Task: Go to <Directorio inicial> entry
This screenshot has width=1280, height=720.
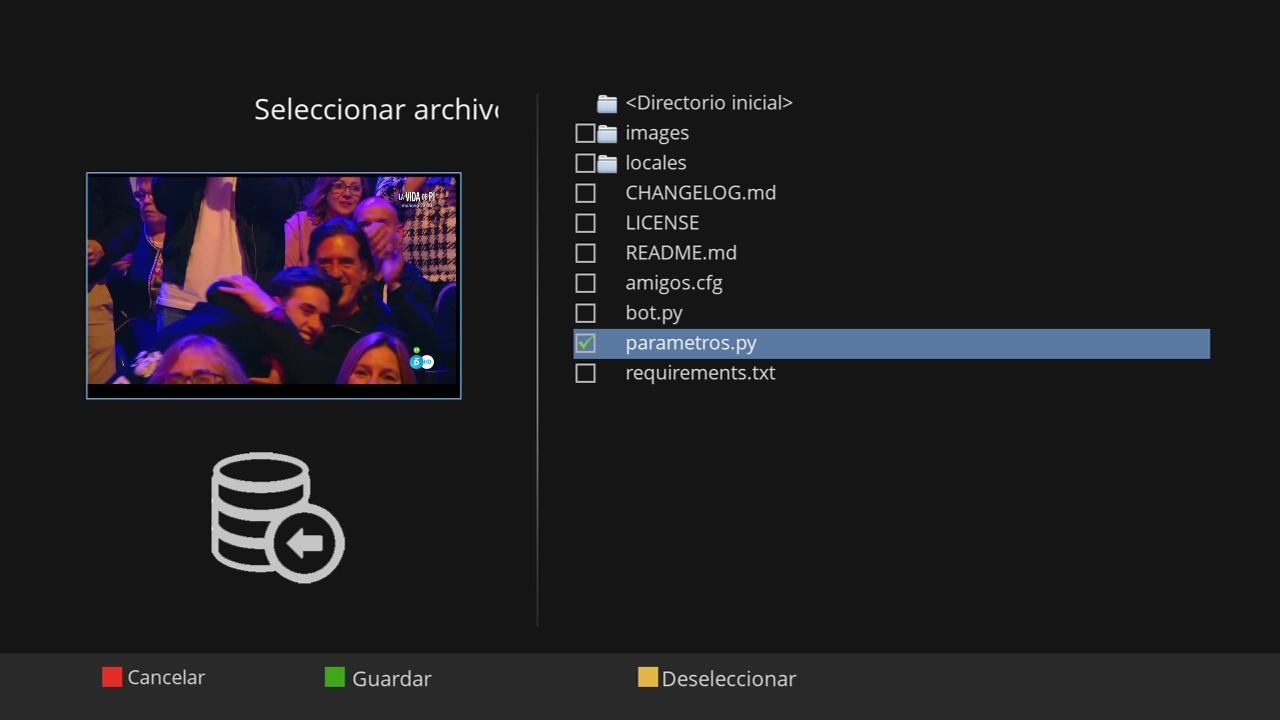Action: 708,103
